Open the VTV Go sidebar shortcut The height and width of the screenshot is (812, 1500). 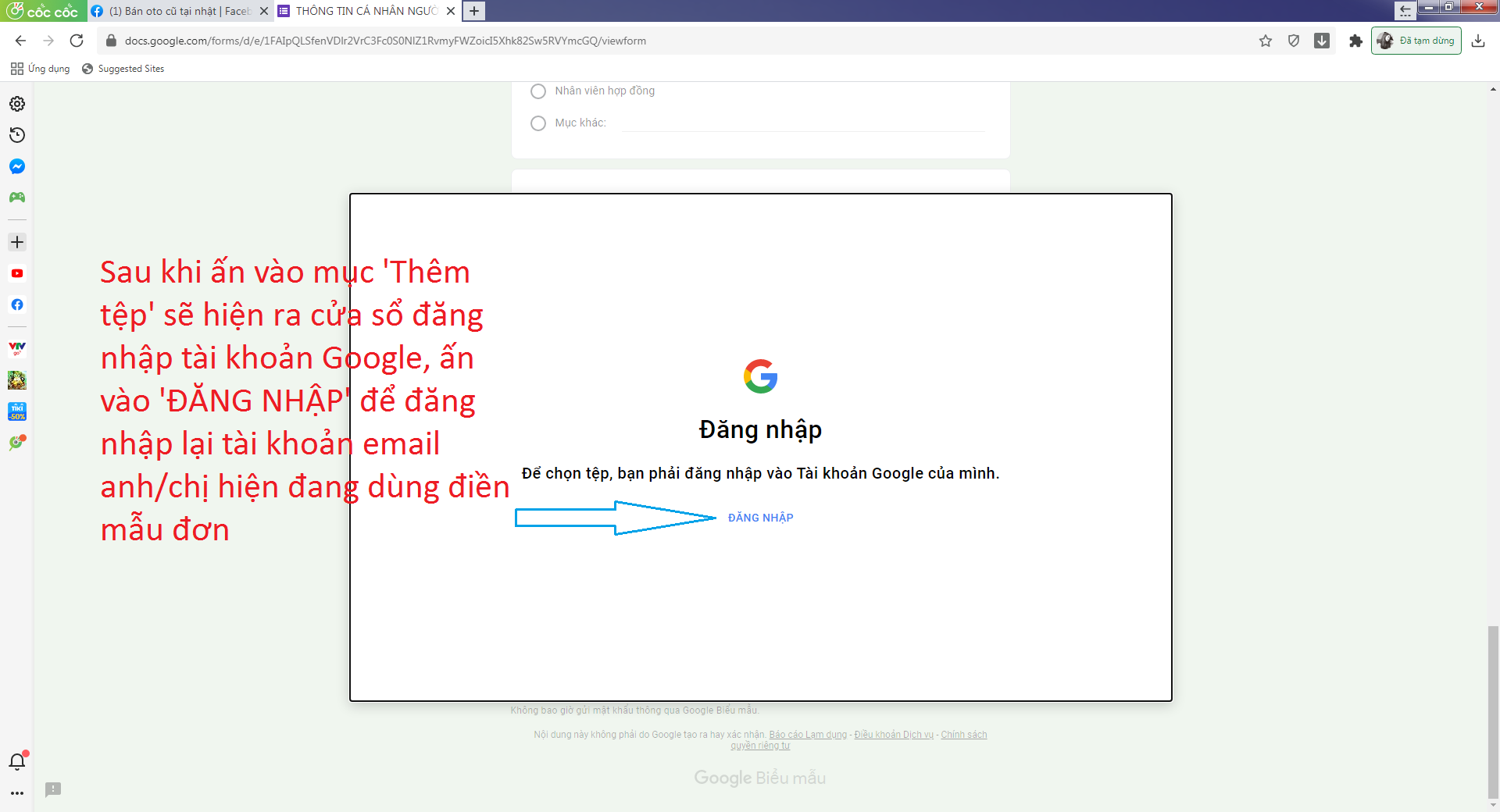pos(17,349)
